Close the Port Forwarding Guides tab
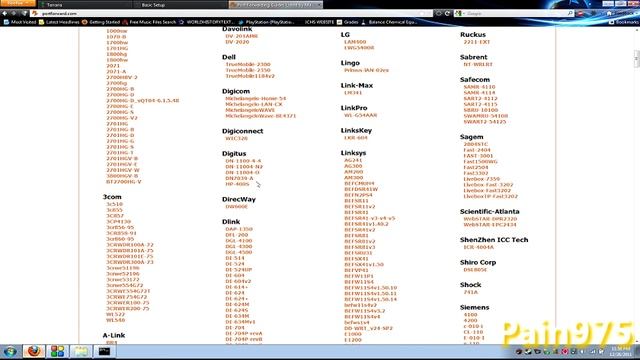Viewport: 640px width, 360px height. [x=319, y=5]
